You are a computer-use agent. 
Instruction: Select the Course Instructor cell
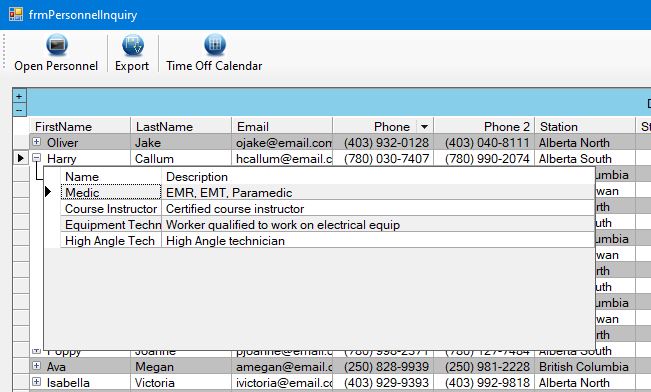111,208
